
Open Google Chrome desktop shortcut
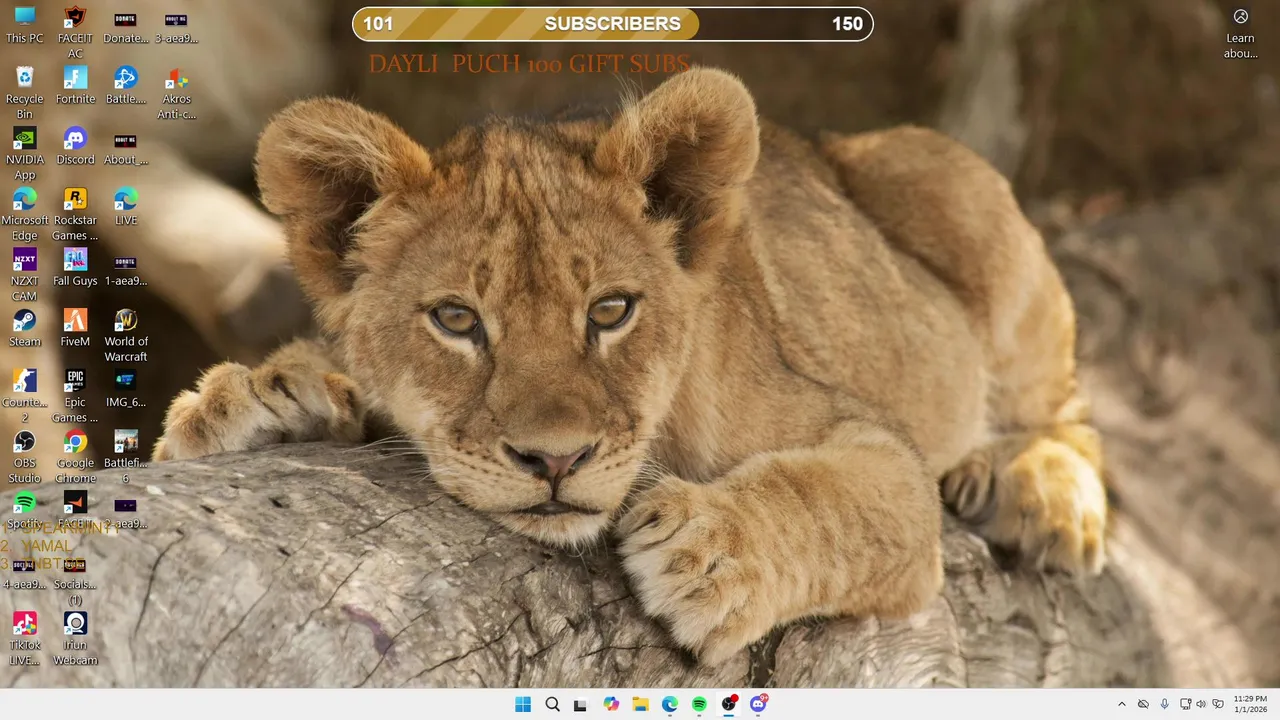pyautogui.click(x=75, y=458)
